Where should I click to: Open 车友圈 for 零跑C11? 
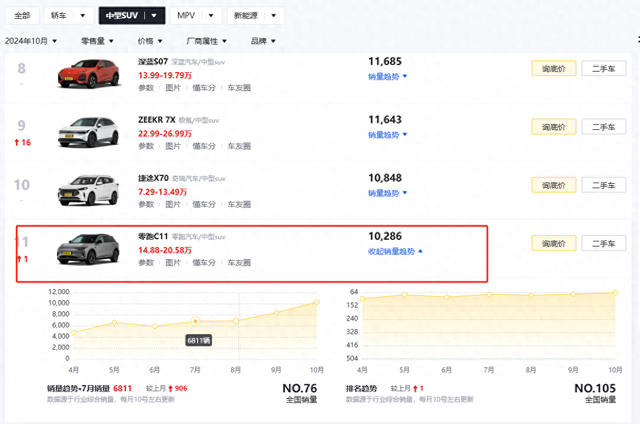tap(239, 263)
